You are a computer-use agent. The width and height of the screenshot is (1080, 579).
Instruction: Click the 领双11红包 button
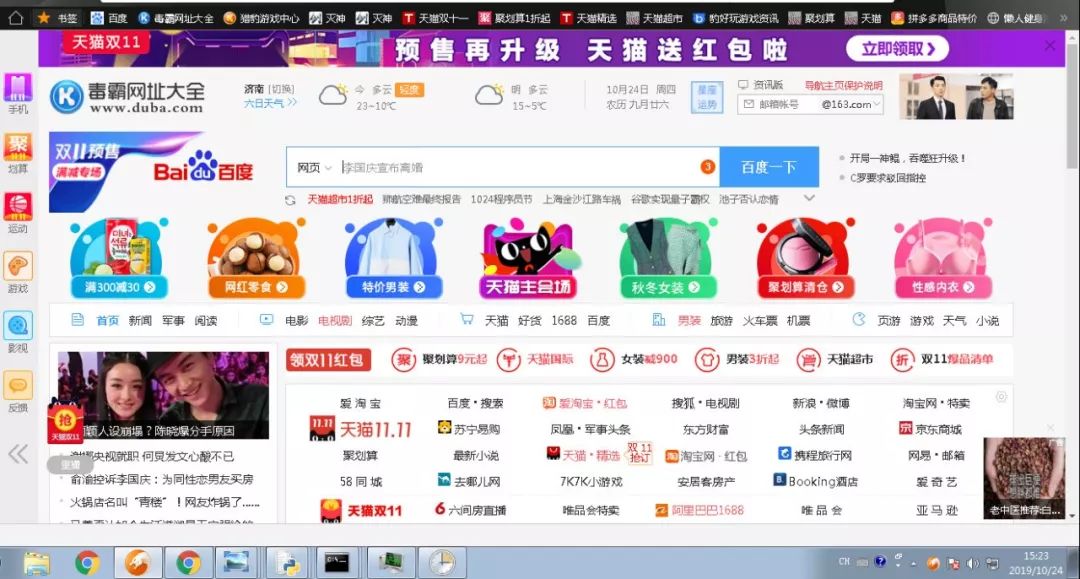pyautogui.click(x=329, y=359)
